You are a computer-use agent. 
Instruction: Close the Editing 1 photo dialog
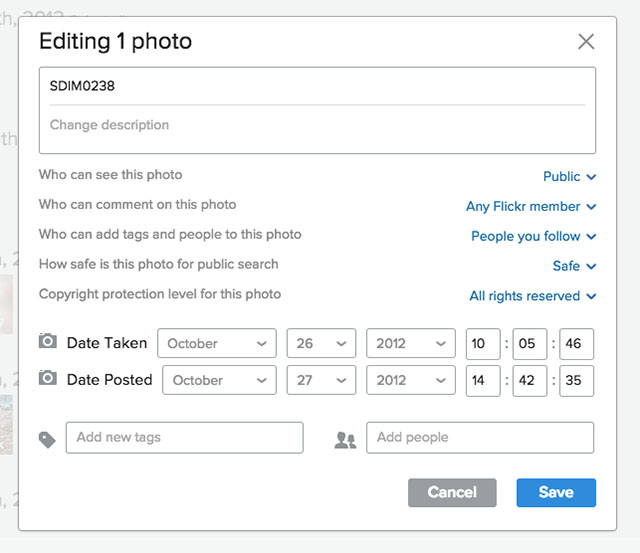click(x=586, y=41)
